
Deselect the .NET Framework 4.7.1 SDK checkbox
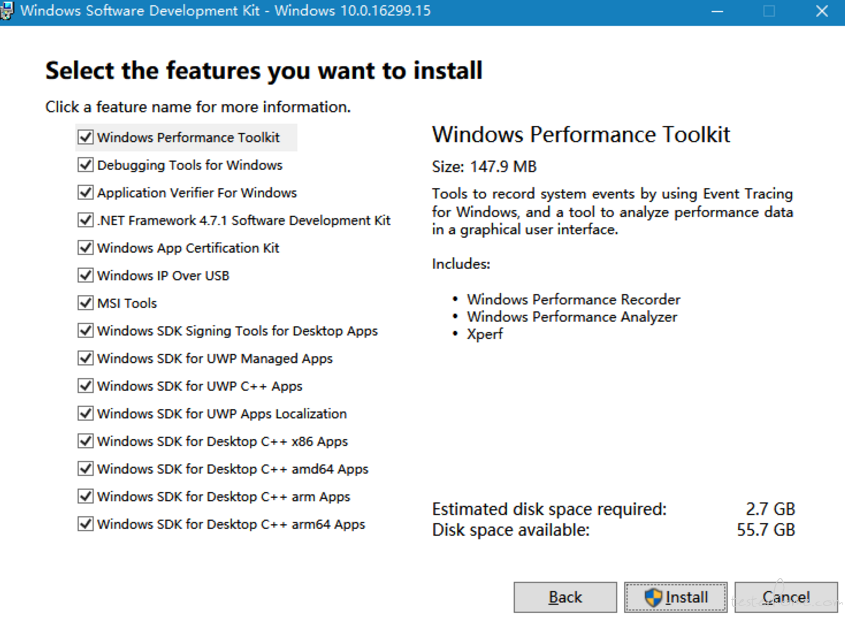tap(86, 220)
